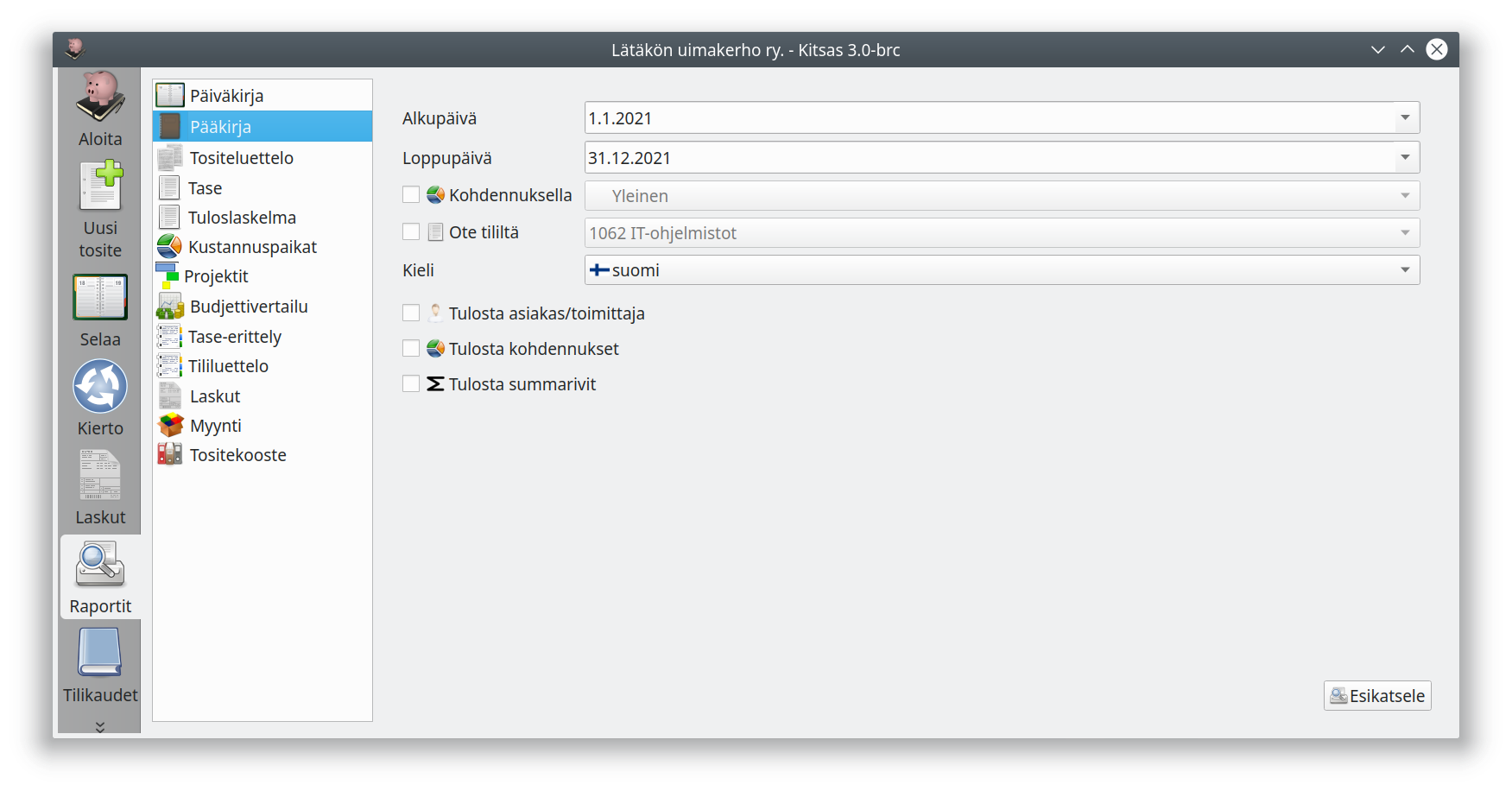This screenshot has width=1512, height=791.
Task: Enable the Kohdennuksella checkbox
Action: 411,194
